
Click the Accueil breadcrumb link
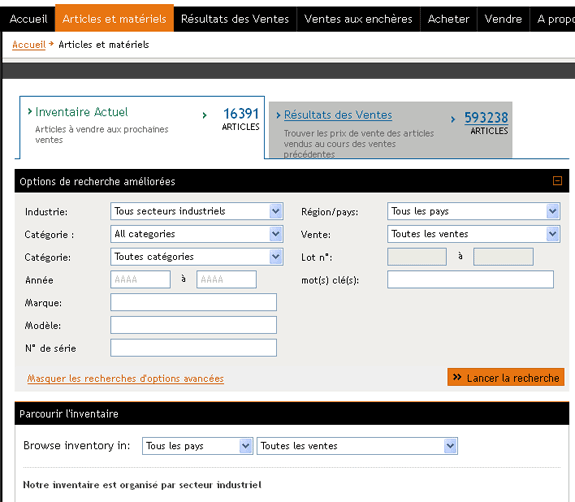coord(29,45)
